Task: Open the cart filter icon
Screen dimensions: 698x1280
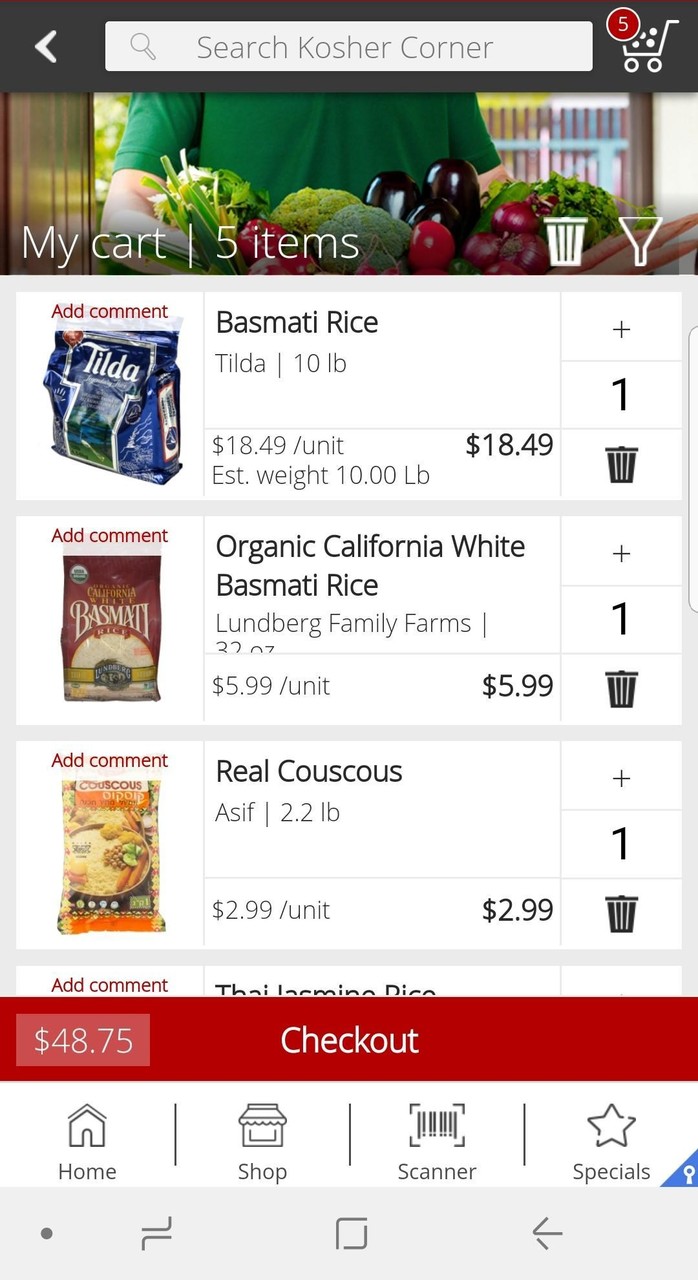Action: pyautogui.click(x=640, y=241)
